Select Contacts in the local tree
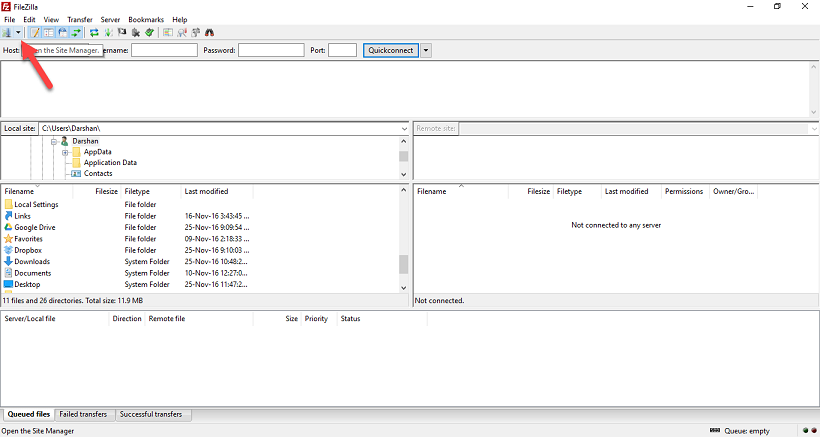This screenshot has height=437, width=820. (98, 174)
